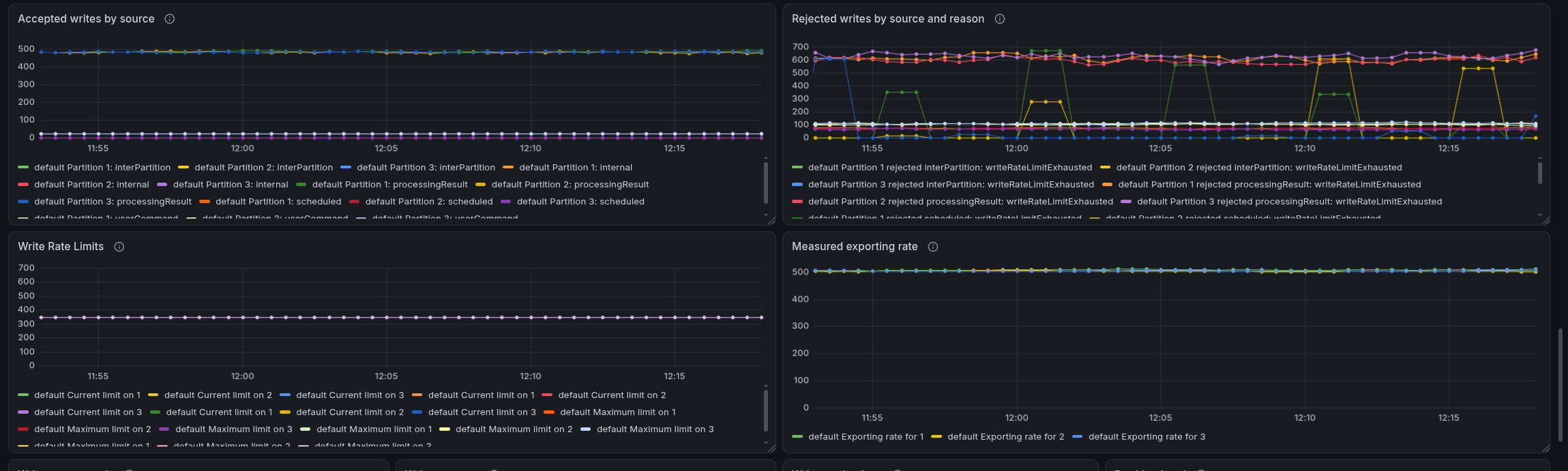Select the Exporting rate for 3 legend label

click(1147, 437)
